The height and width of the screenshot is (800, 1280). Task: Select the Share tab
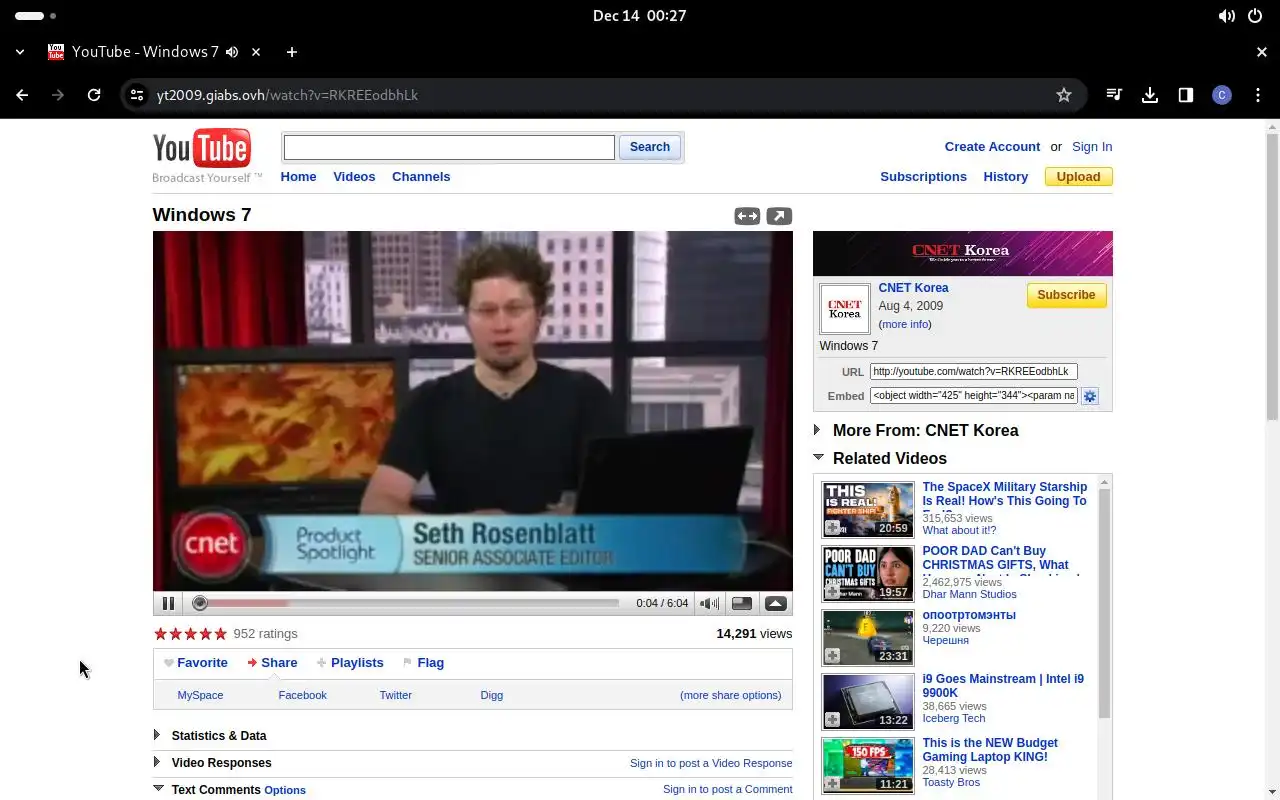pyautogui.click(x=272, y=662)
